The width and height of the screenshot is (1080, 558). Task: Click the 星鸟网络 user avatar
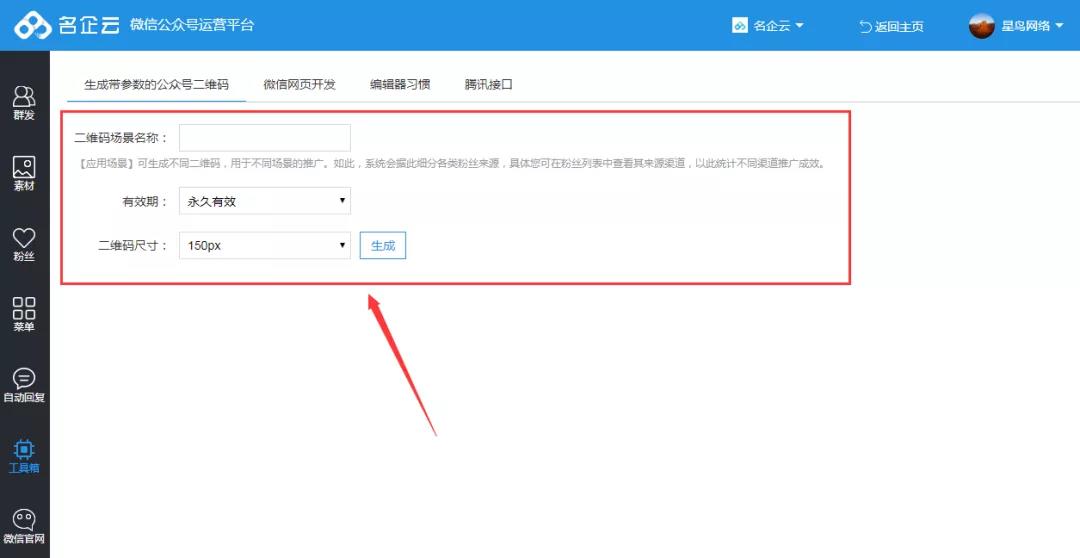981,26
